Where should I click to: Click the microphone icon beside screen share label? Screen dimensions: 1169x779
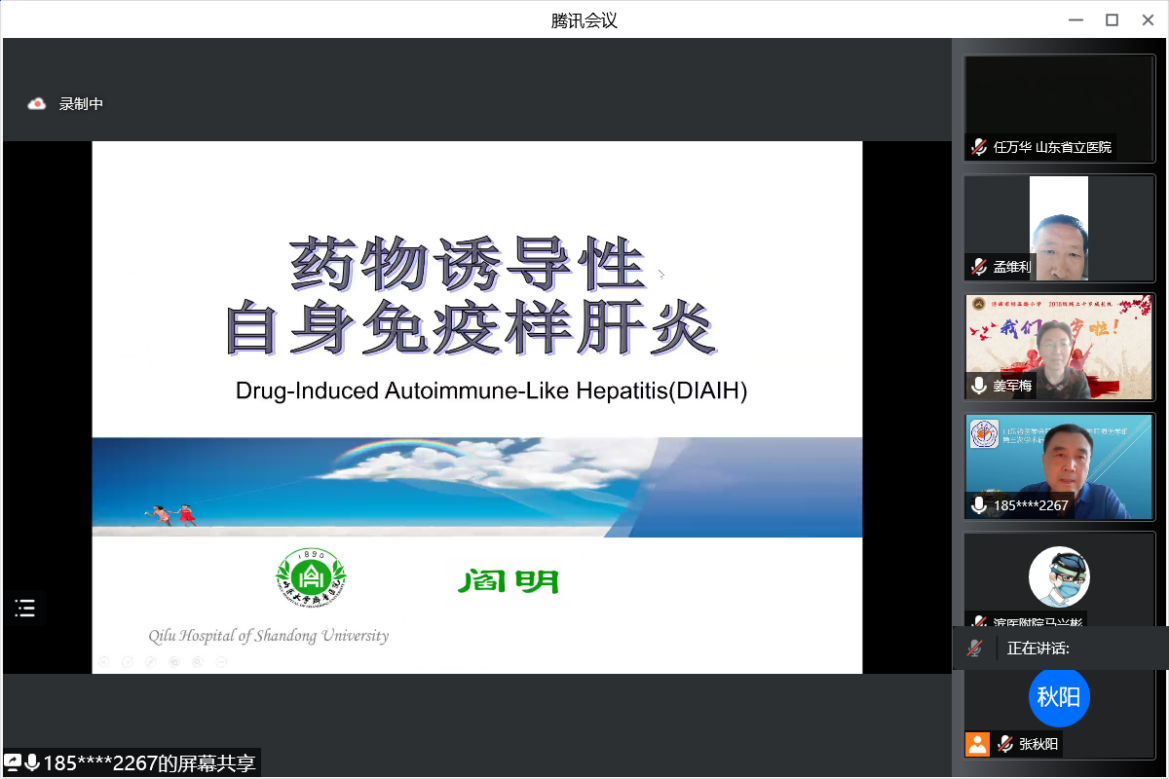[x=32, y=763]
